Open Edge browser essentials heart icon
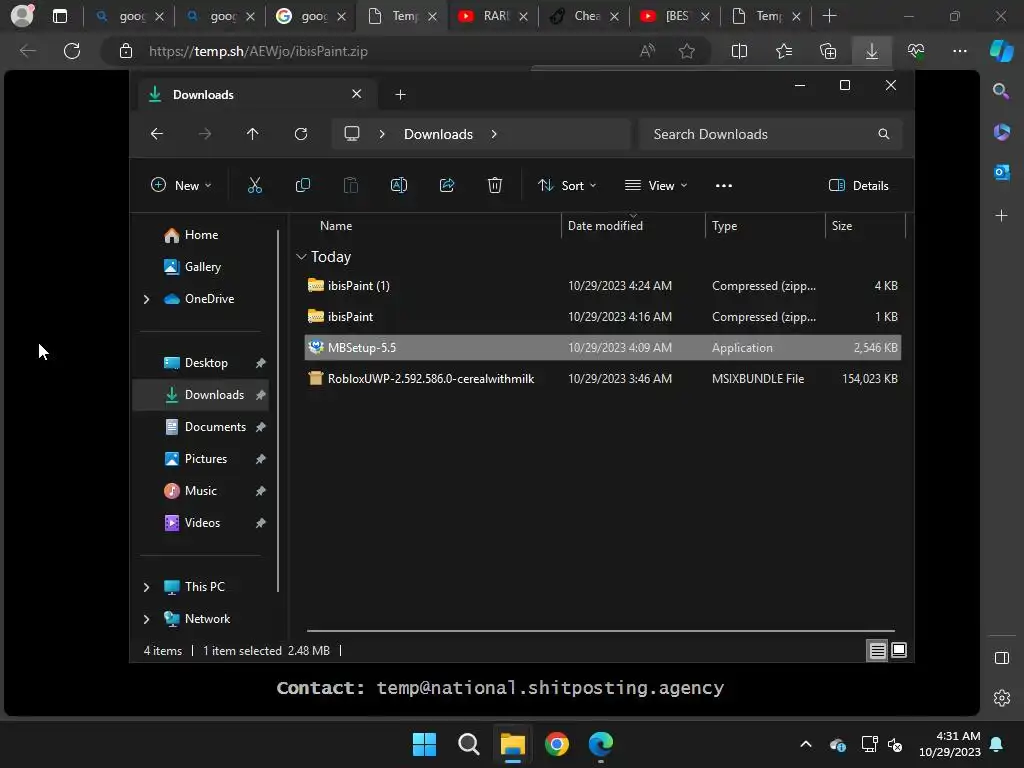The width and height of the screenshot is (1024, 768). (x=916, y=51)
